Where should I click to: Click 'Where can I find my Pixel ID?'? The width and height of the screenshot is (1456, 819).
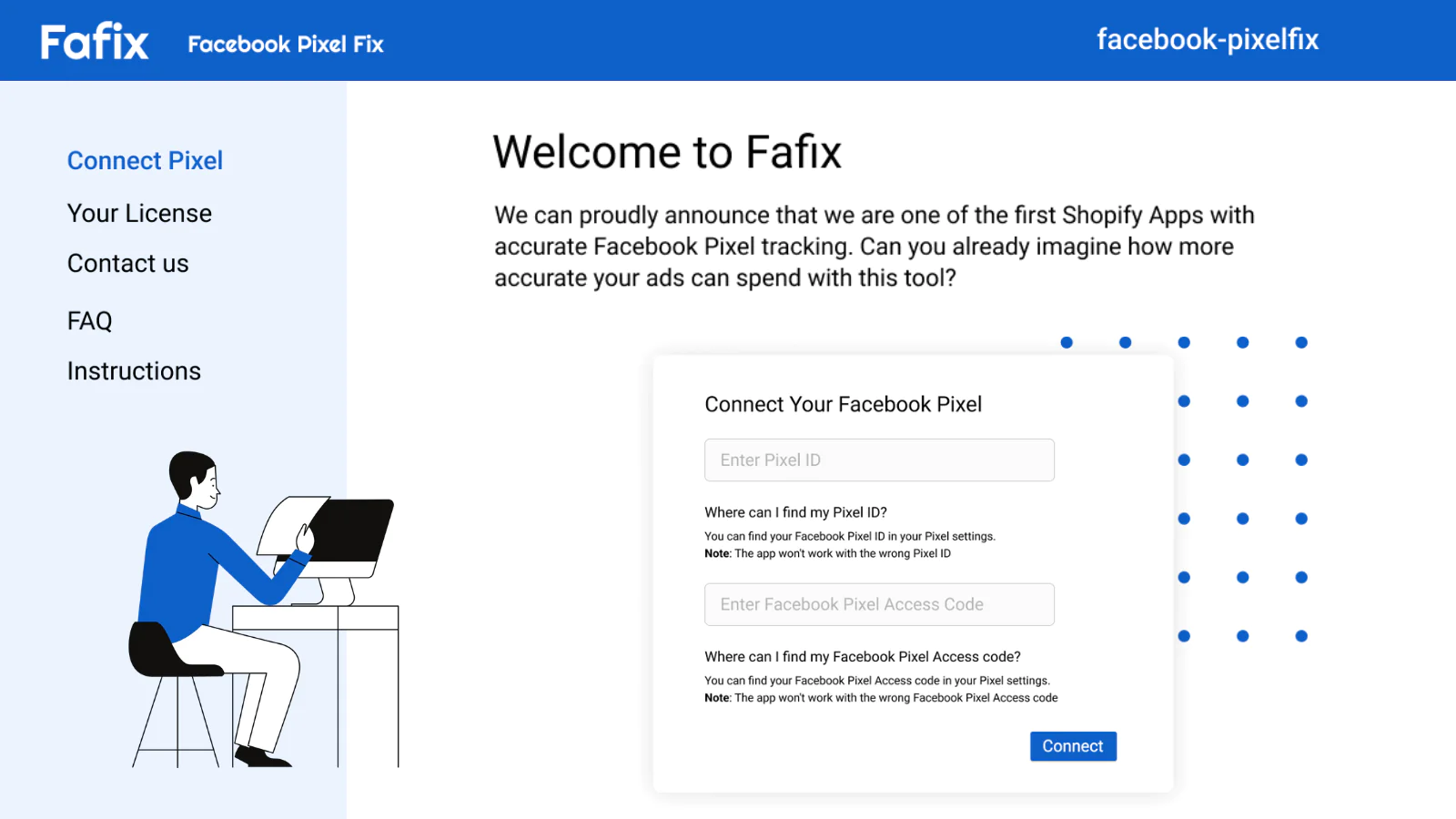795,512
